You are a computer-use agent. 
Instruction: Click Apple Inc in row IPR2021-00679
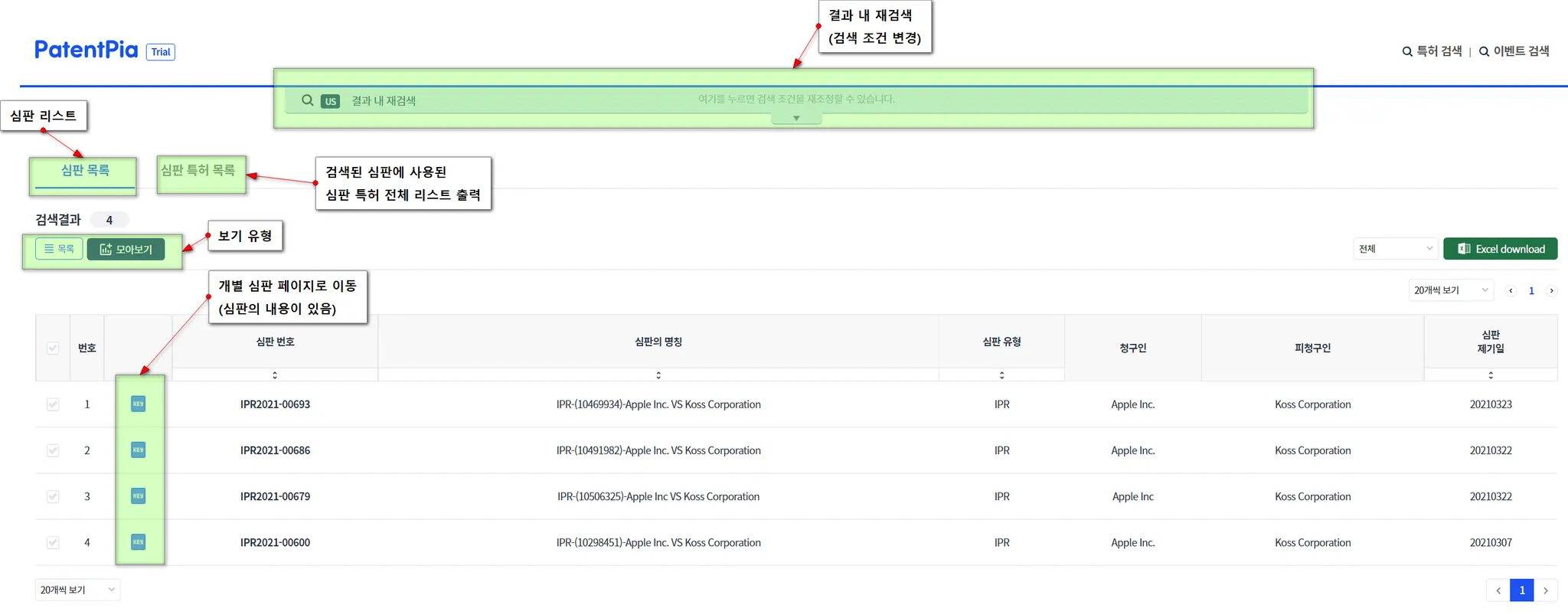1132,496
